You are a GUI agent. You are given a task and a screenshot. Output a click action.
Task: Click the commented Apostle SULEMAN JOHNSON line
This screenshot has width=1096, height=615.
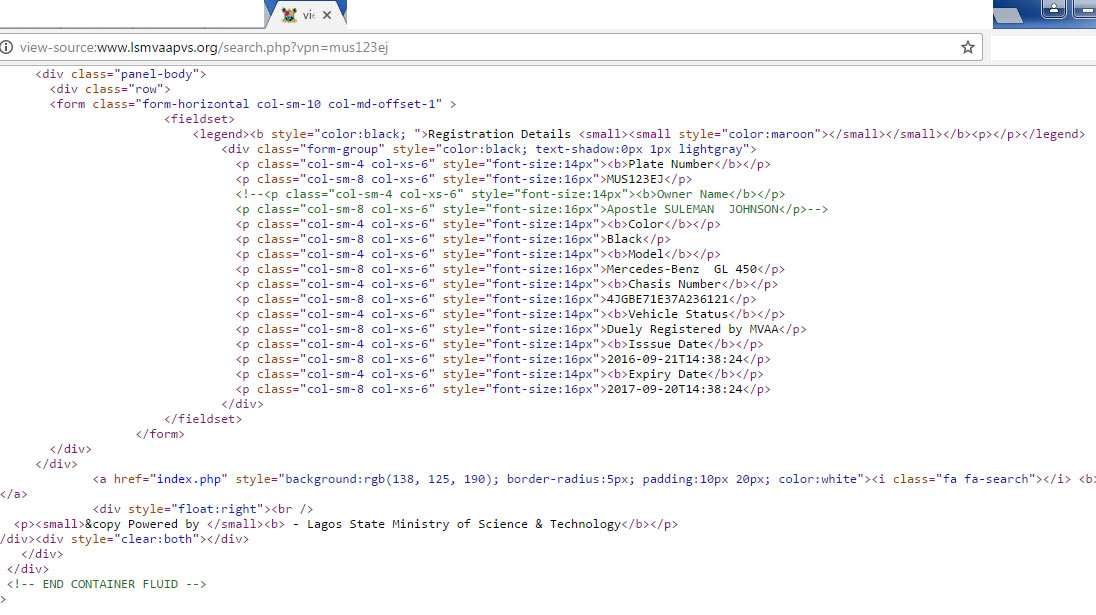531,210
